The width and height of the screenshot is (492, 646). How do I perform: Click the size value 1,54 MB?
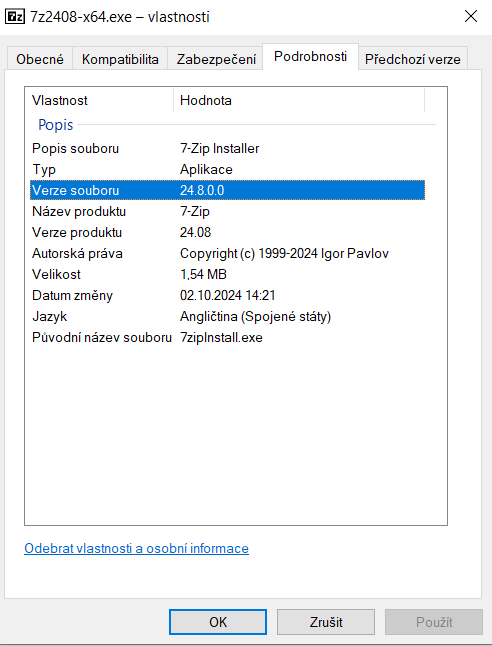(203, 274)
